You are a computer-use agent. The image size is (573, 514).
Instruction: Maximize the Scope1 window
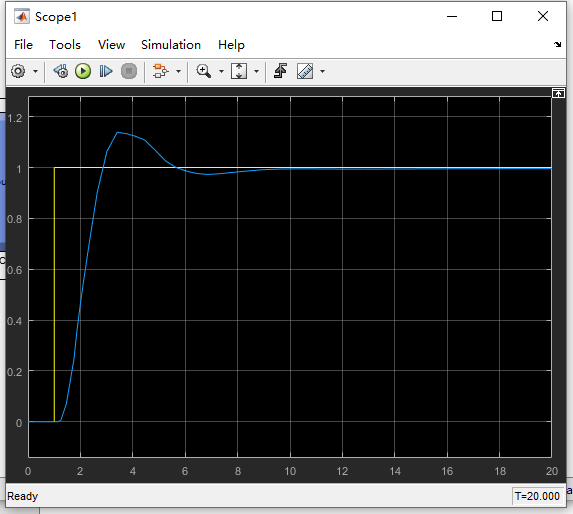[x=497, y=16]
